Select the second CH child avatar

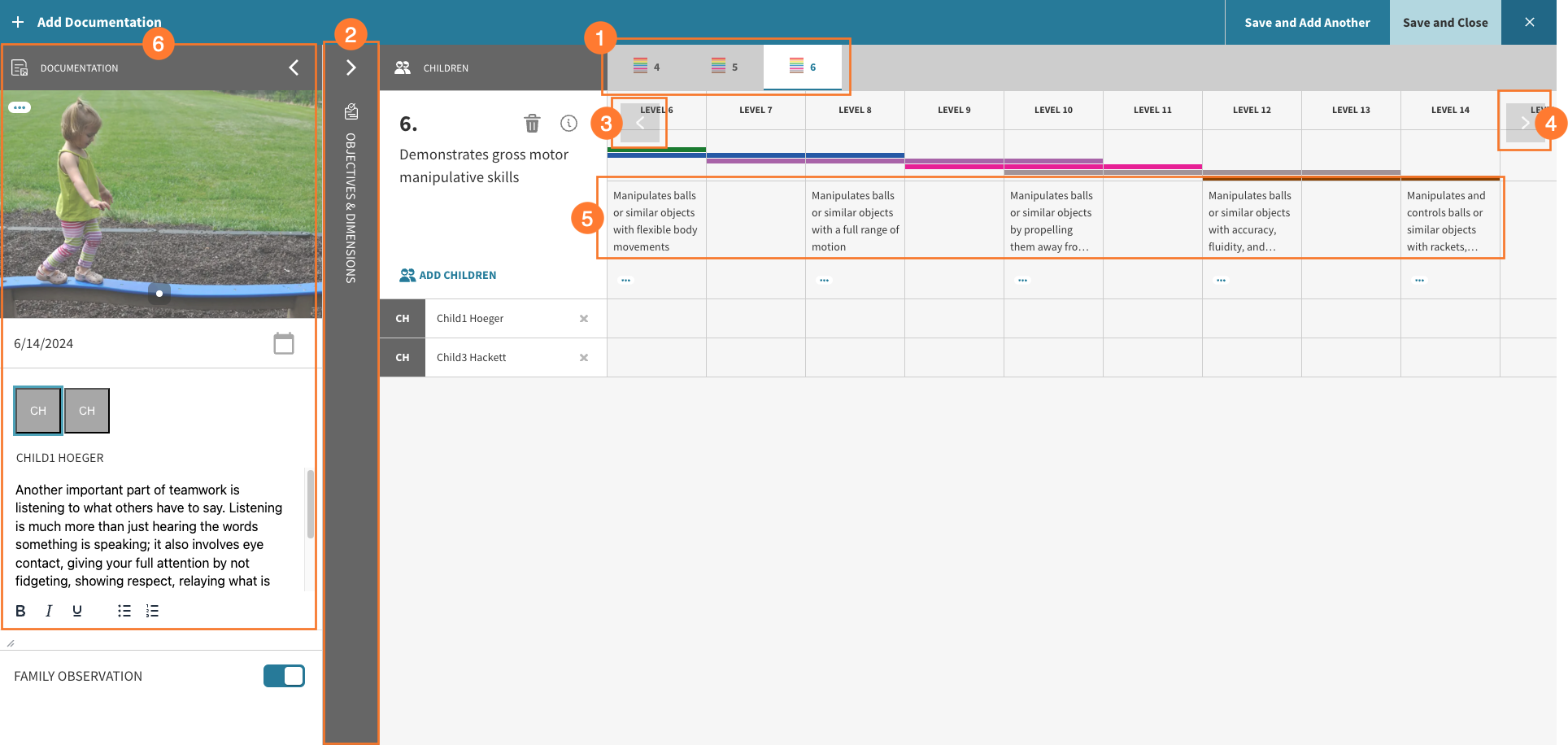tap(86, 411)
